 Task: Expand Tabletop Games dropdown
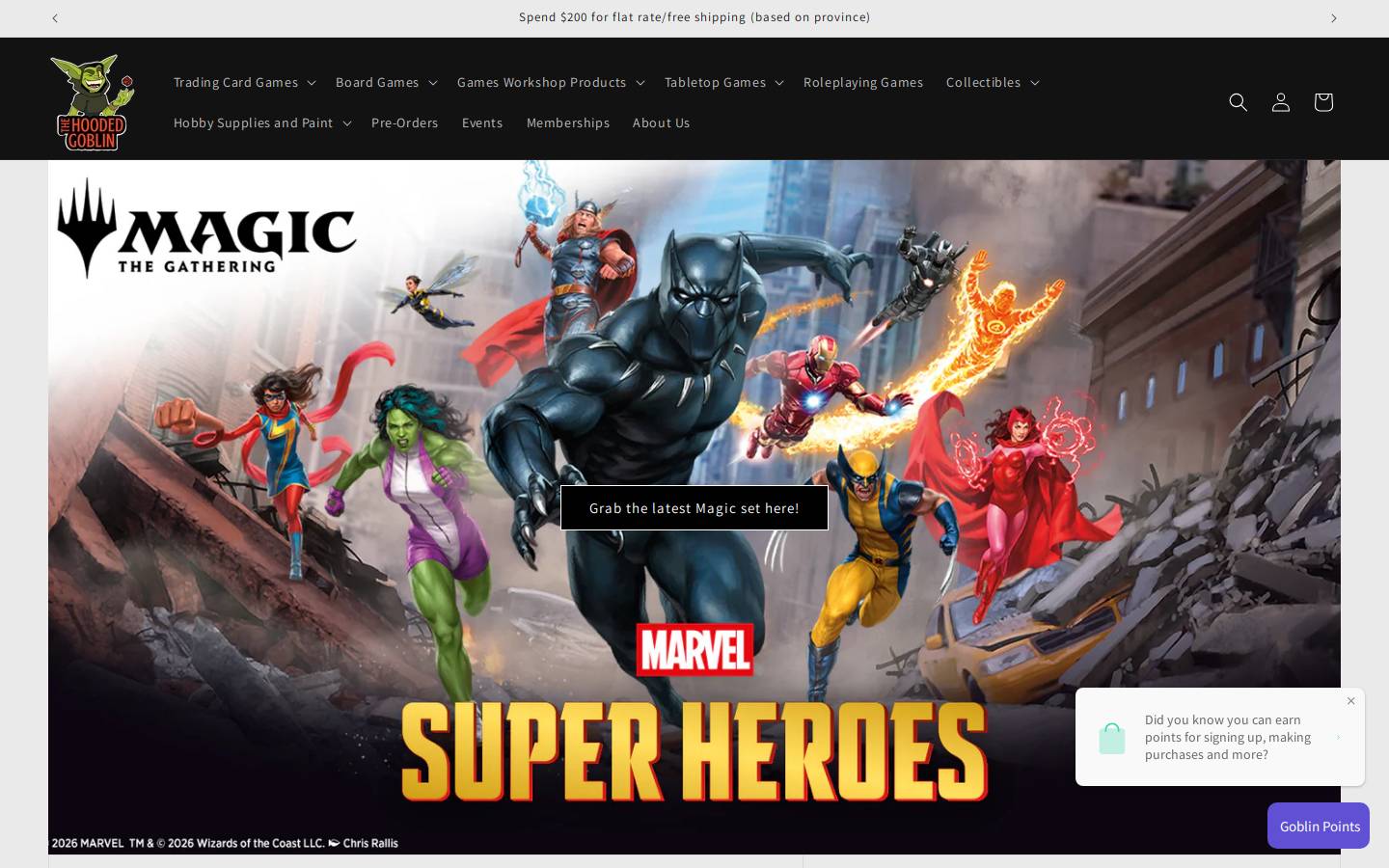pyautogui.click(x=724, y=82)
